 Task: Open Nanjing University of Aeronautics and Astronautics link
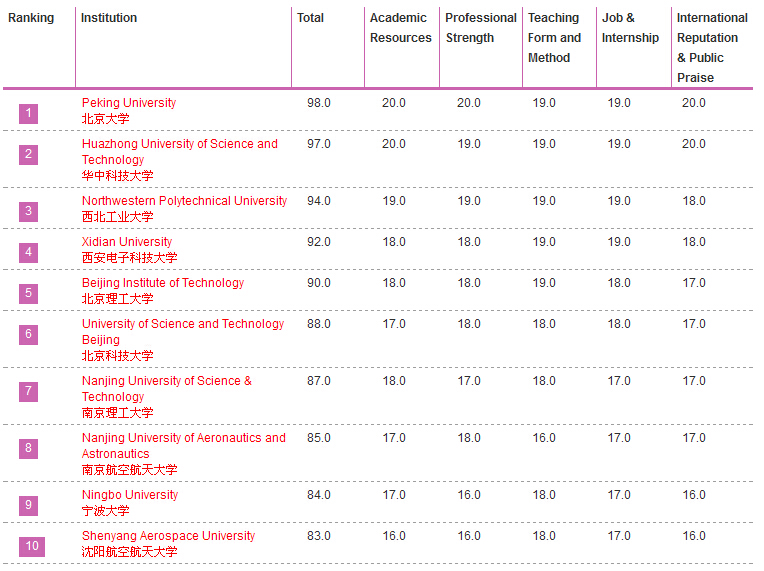[x=184, y=446]
